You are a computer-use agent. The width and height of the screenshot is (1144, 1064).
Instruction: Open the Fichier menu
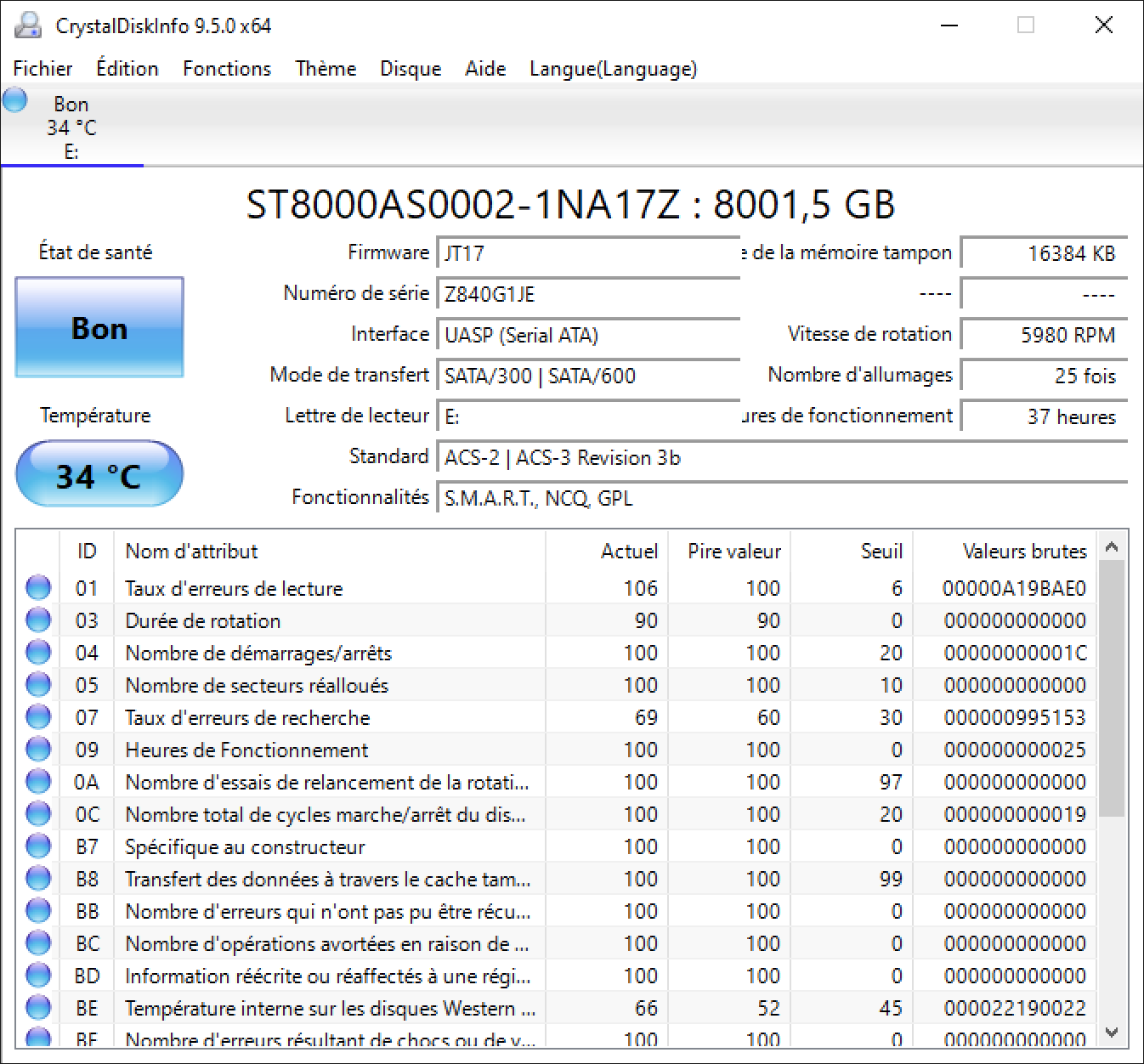(x=42, y=69)
